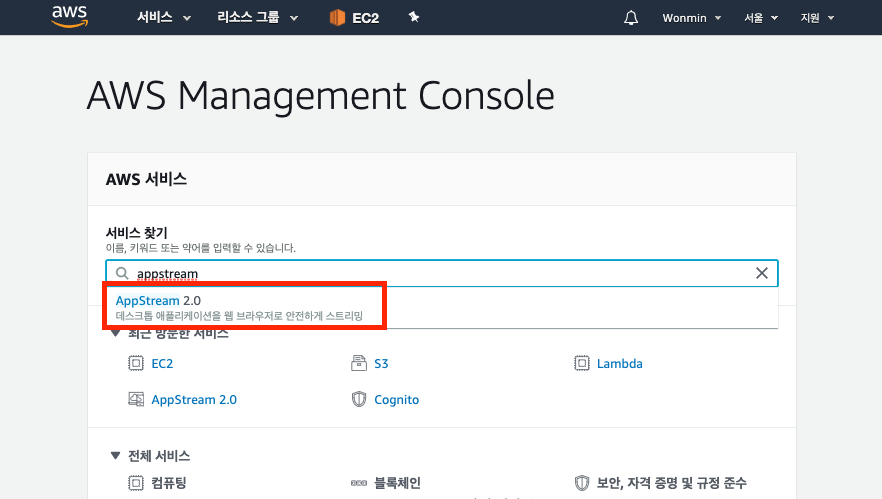
Task: Click the EC2 chip icon in recent services
Action: coord(136,363)
